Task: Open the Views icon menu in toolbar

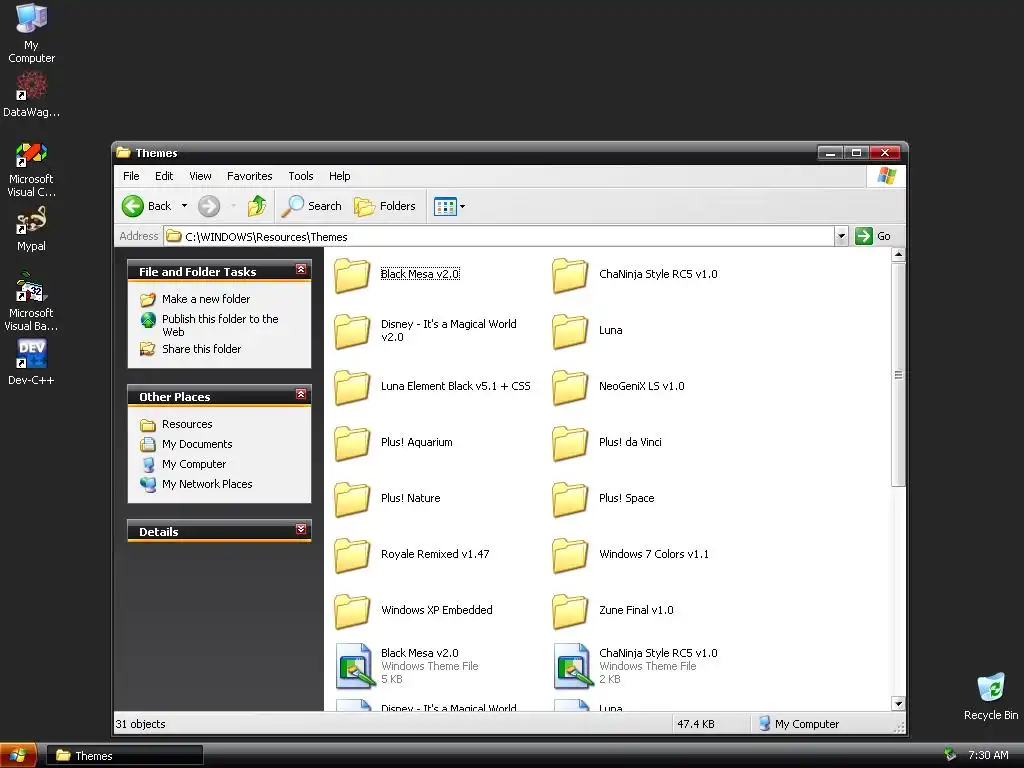Action: [x=449, y=206]
